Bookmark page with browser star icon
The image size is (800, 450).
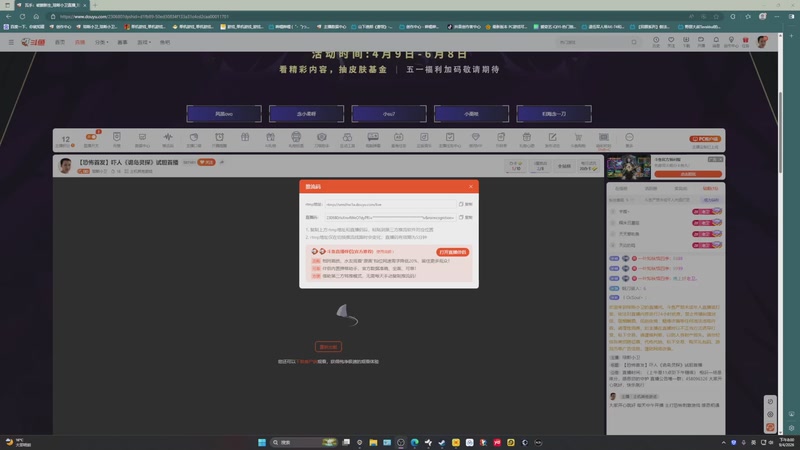coord(716,16)
